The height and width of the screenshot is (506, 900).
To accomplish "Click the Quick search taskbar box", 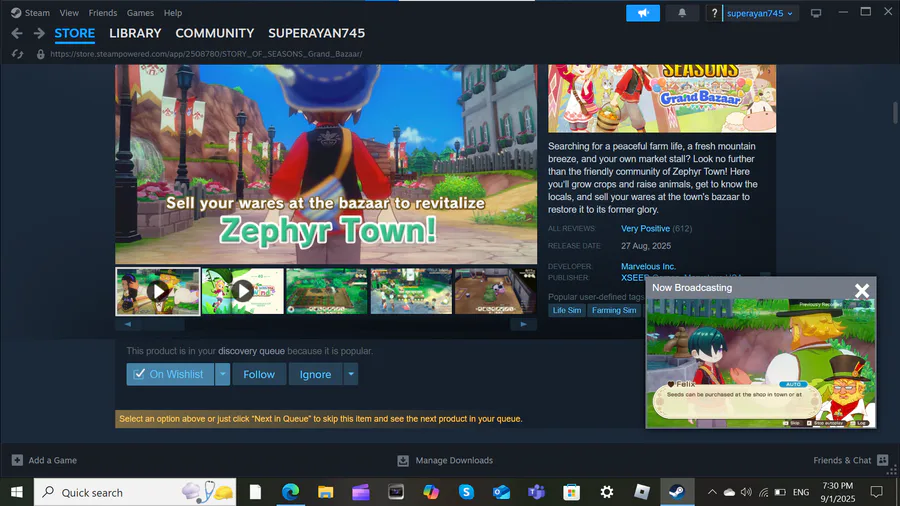I will coord(135,492).
